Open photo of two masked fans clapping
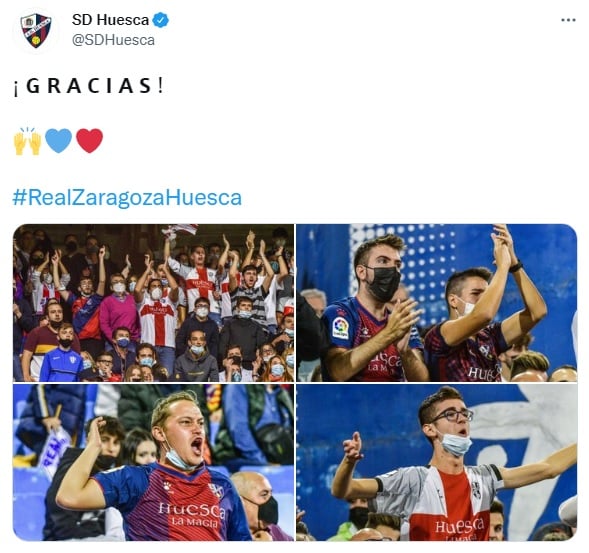 click(436, 303)
